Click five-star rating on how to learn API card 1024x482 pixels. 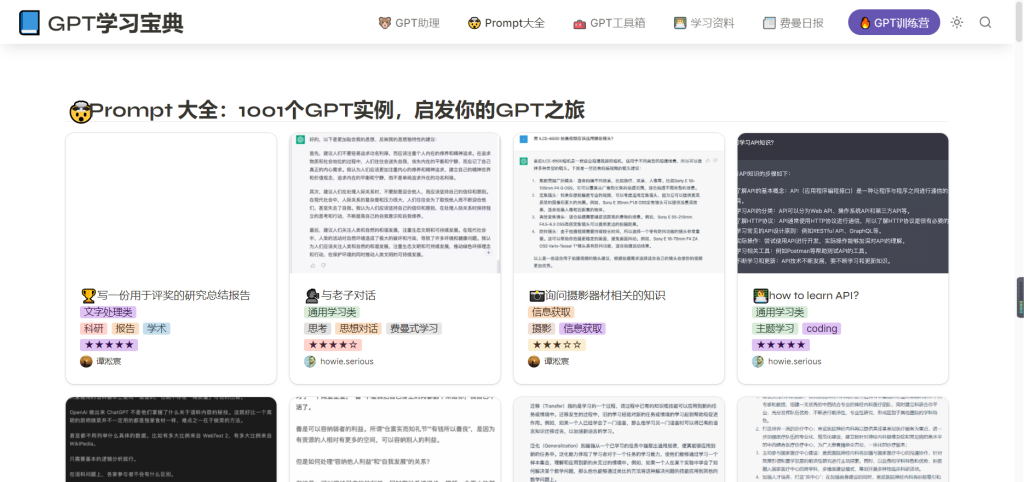coord(780,345)
